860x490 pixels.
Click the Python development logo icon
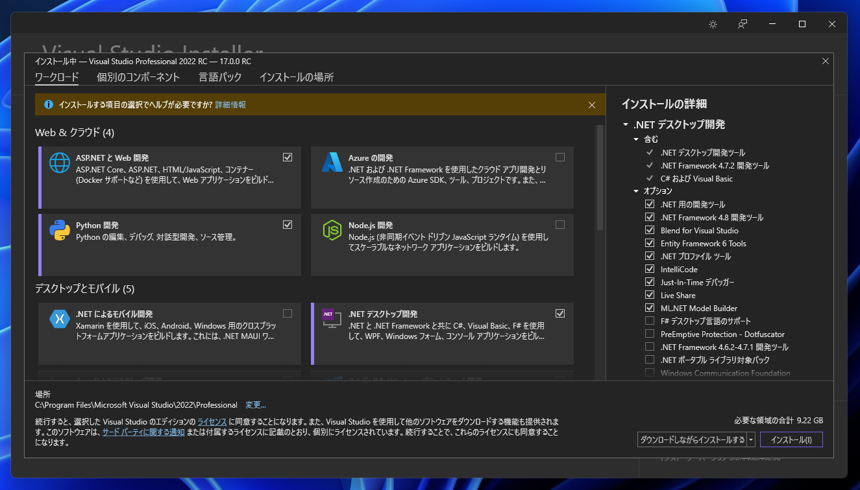(60, 230)
